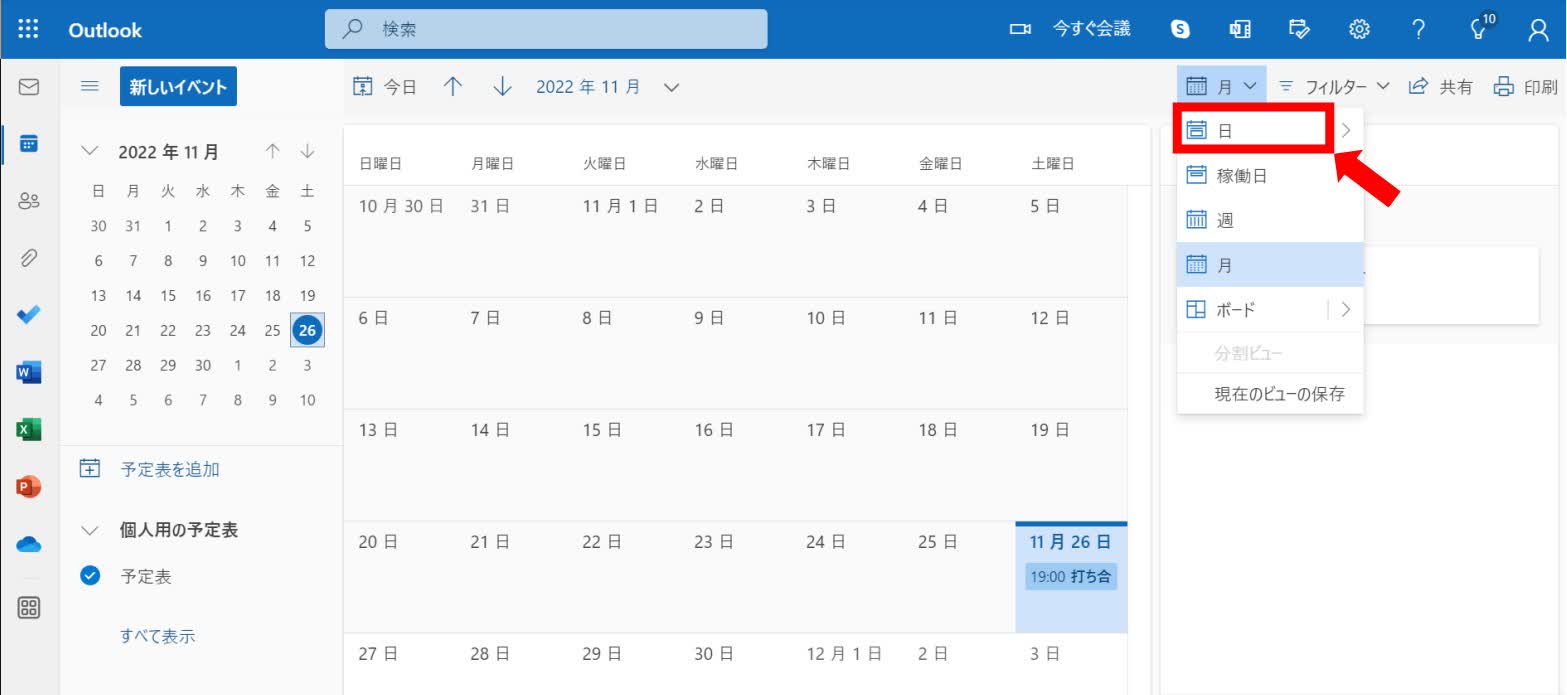Image resolution: width=1567 pixels, height=695 pixels.
Task: Open OneDrive cloud icon
Action: point(29,544)
